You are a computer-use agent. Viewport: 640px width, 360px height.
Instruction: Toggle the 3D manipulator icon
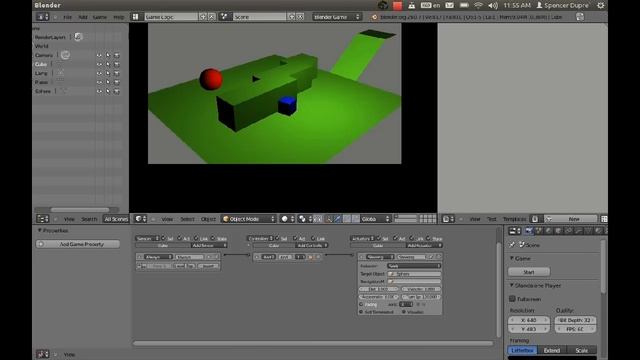(x=329, y=219)
